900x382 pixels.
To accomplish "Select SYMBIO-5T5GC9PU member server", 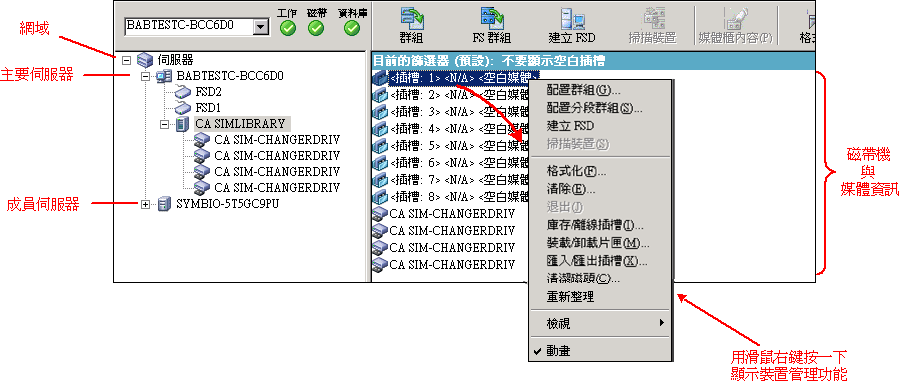I will (227, 204).
